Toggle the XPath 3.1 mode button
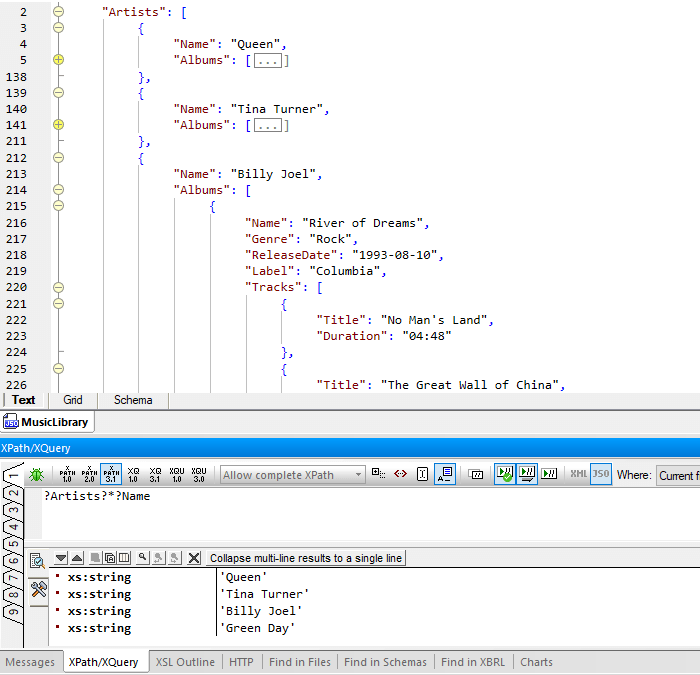The height and width of the screenshot is (675, 700). coord(110,474)
